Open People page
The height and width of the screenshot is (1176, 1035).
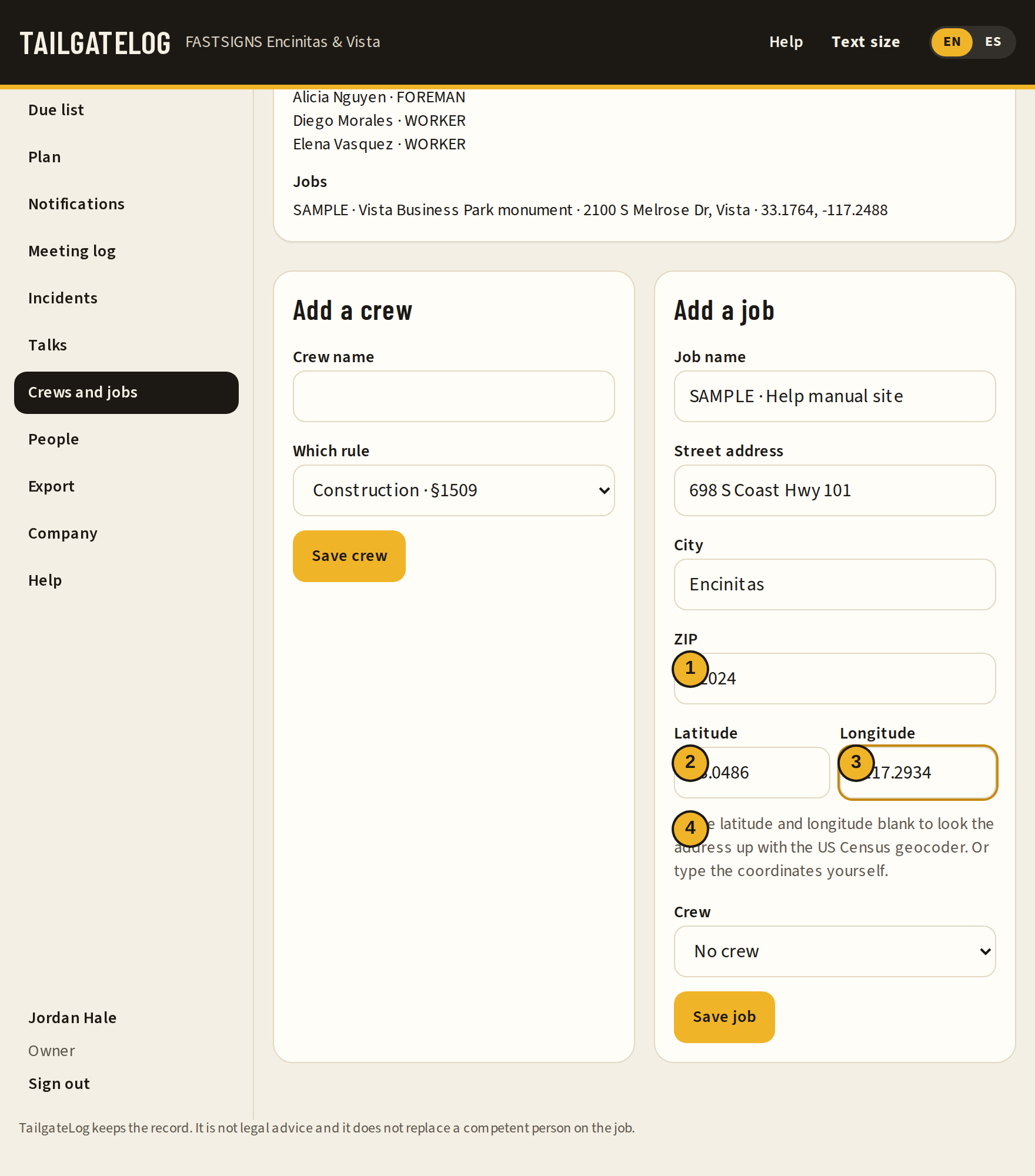pos(126,439)
